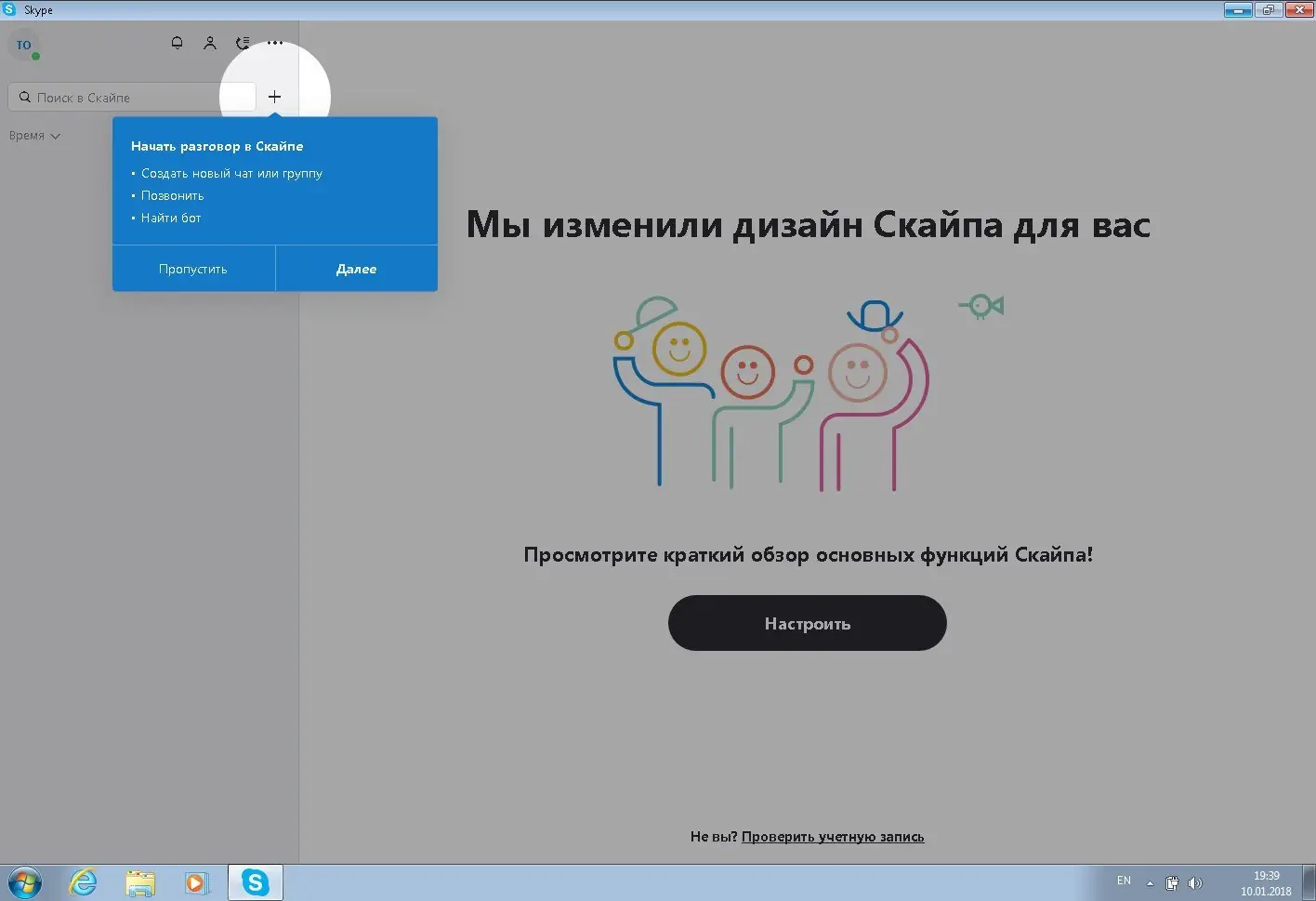Open notifications via the bell icon
This screenshot has width=1316, height=901.
click(x=177, y=43)
